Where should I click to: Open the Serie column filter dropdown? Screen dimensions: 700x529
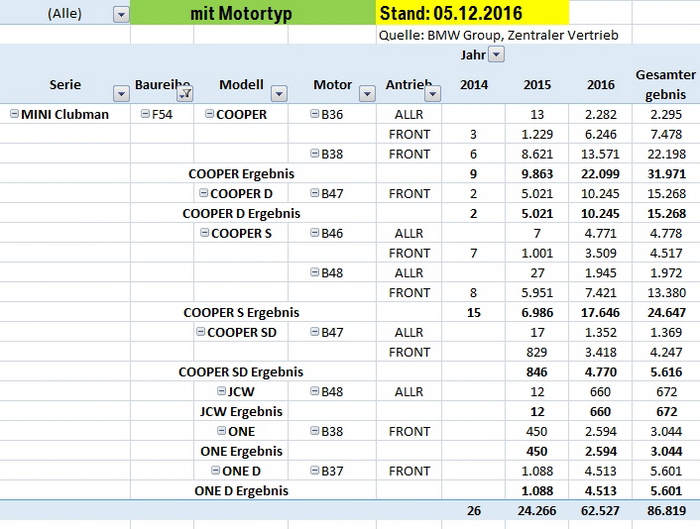click(x=121, y=94)
